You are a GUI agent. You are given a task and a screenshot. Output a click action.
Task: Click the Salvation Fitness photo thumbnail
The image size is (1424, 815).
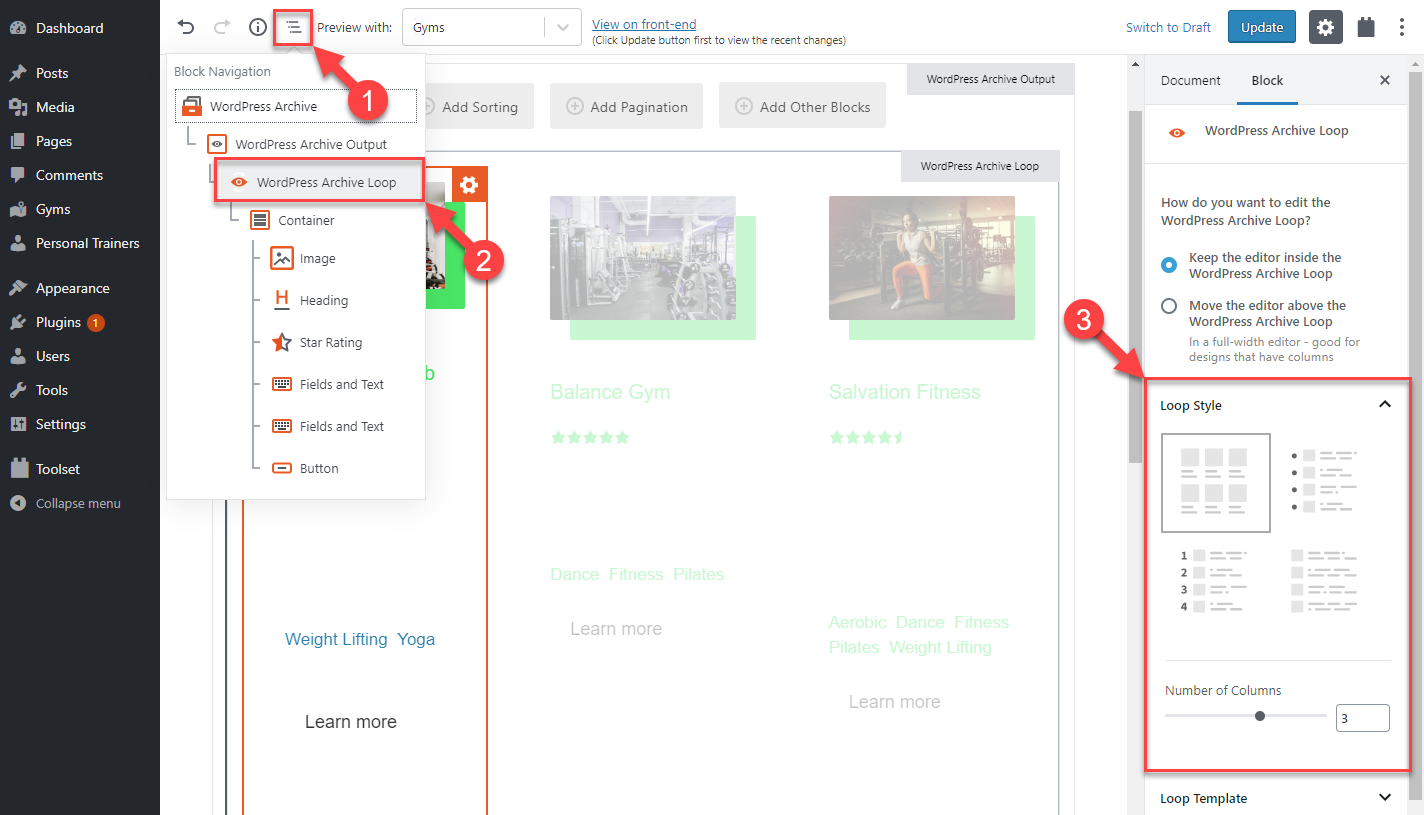922,258
